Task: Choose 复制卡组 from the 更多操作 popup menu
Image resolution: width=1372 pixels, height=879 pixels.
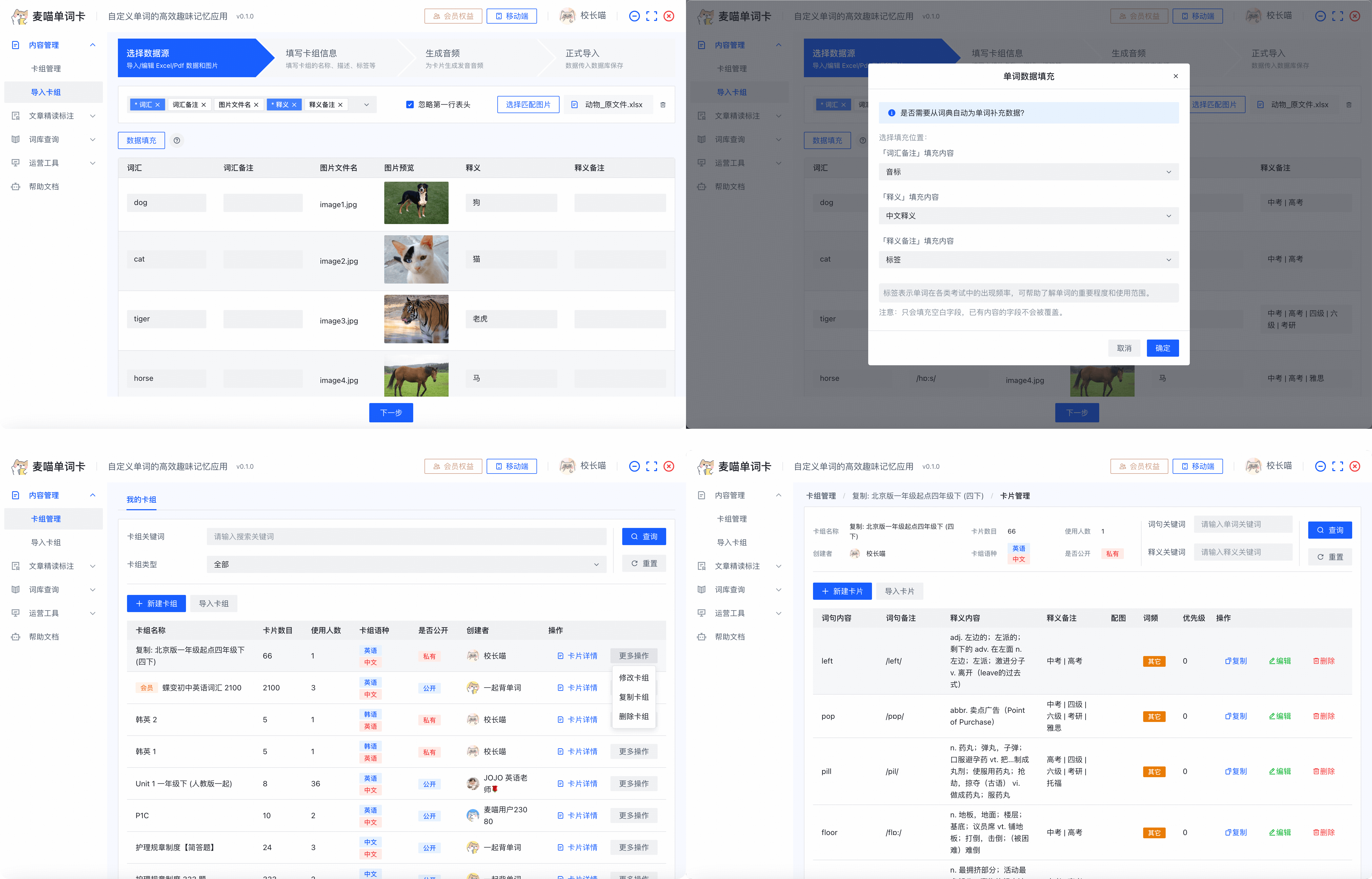Action: (633, 697)
